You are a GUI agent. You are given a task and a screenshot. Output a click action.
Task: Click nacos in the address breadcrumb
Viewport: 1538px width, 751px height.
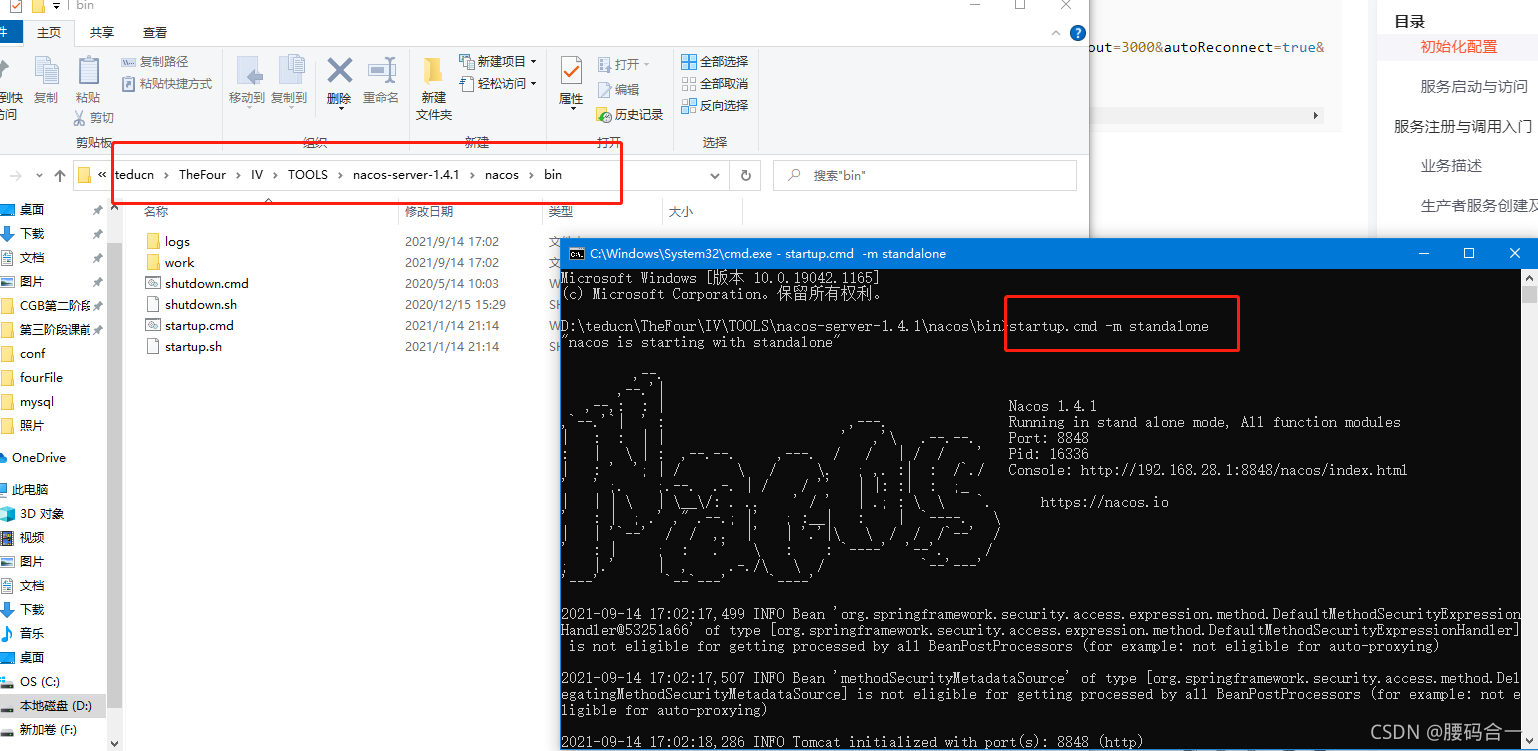pos(502,175)
